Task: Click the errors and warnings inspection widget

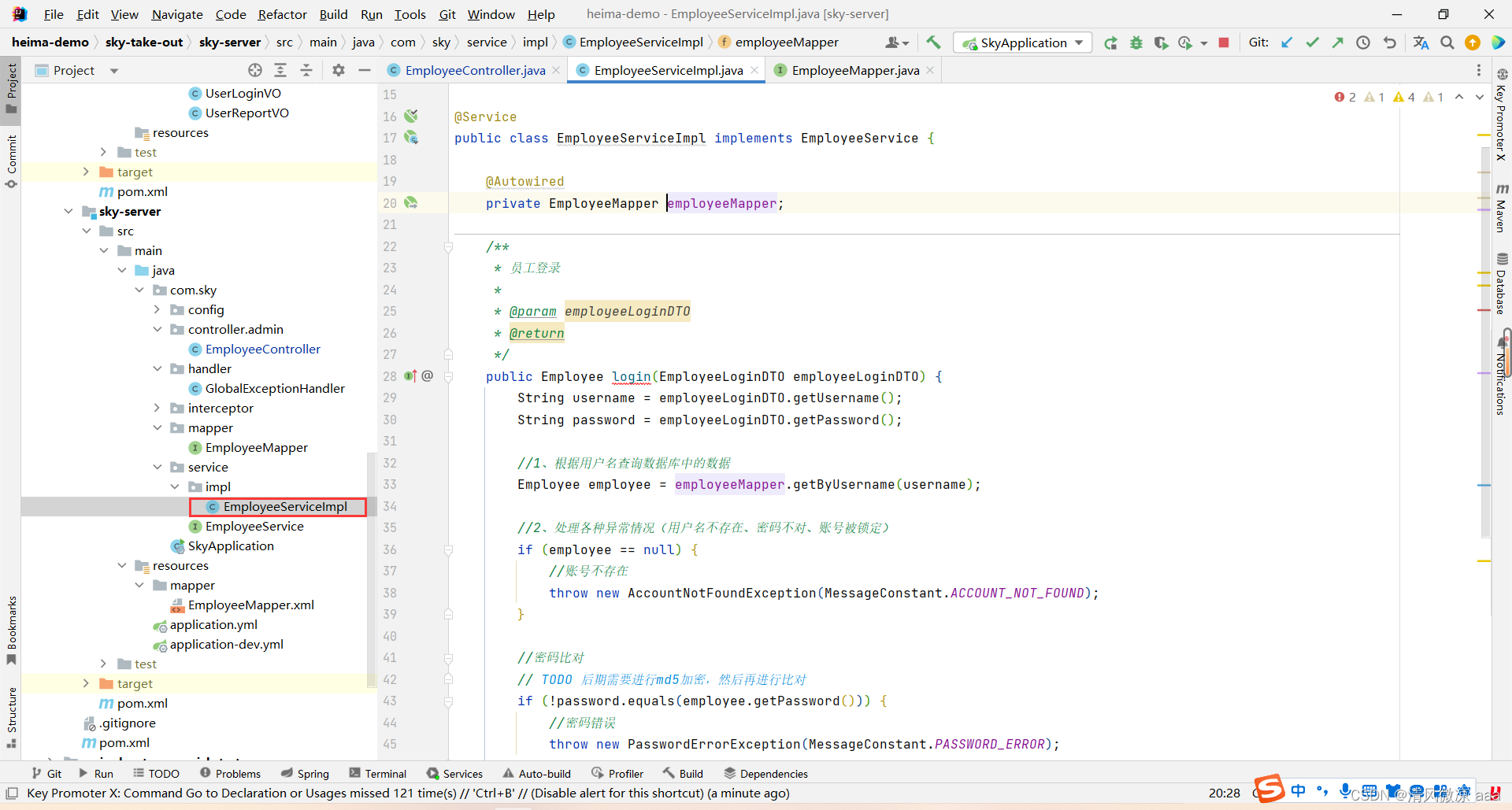Action: pos(1389,97)
